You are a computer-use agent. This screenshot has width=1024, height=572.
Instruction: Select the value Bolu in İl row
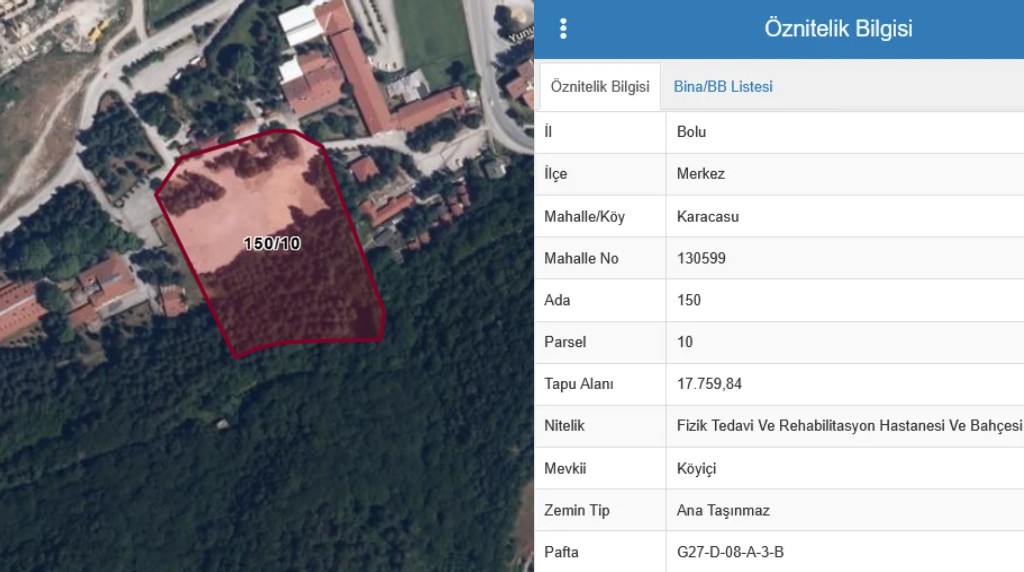pos(691,132)
